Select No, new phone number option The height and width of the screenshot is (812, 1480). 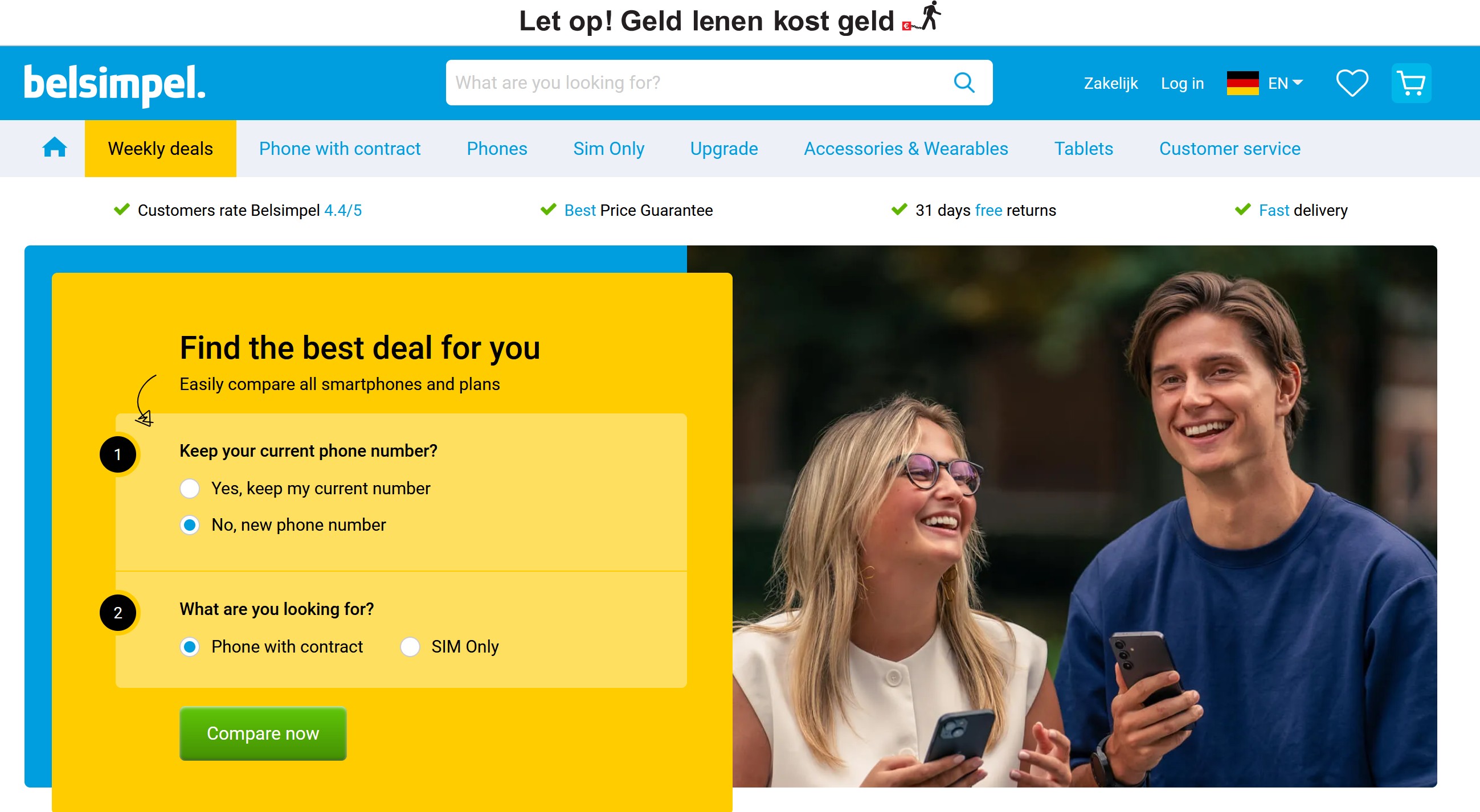click(x=190, y=525)
